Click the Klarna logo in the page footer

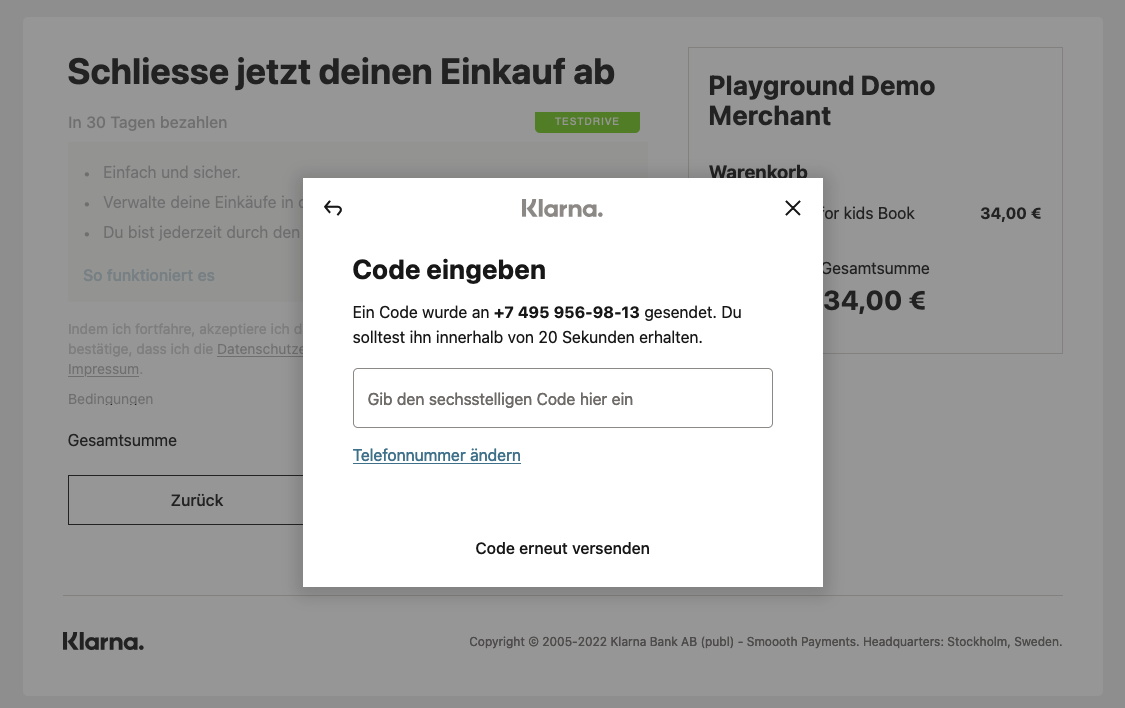click(103, 641)
